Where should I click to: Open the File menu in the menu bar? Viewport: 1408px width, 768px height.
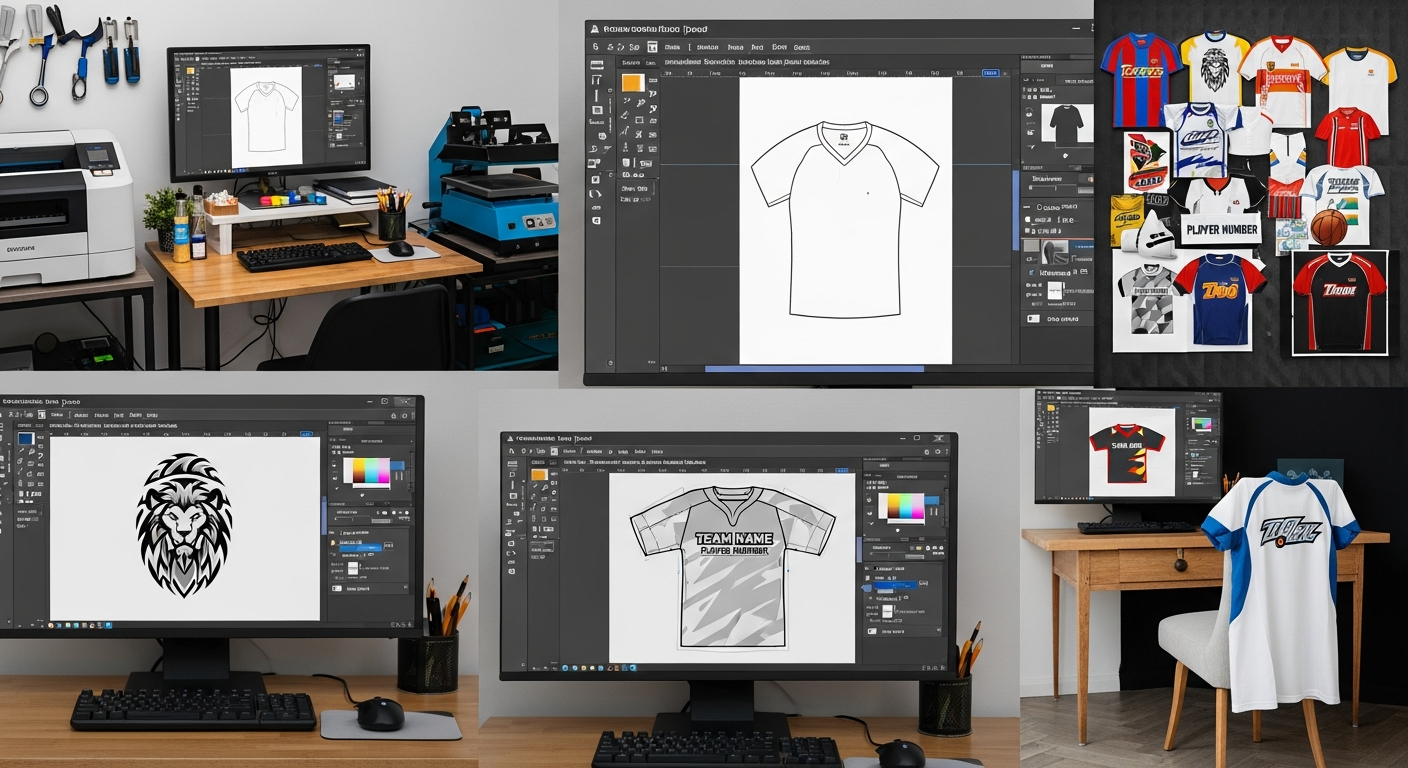(671, 47)
